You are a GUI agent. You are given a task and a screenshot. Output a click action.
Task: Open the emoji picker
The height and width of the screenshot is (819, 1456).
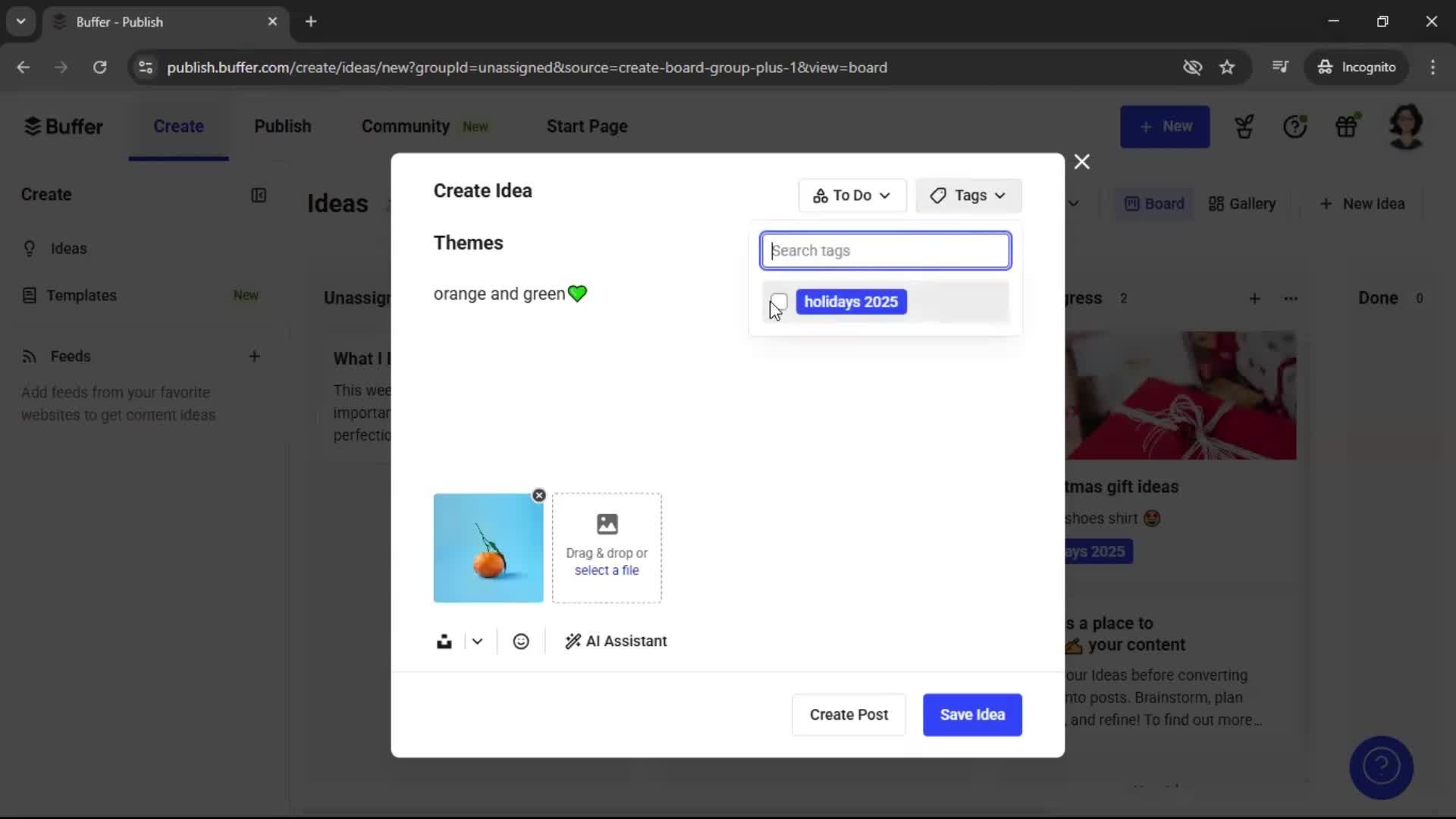tap(521, 641)
